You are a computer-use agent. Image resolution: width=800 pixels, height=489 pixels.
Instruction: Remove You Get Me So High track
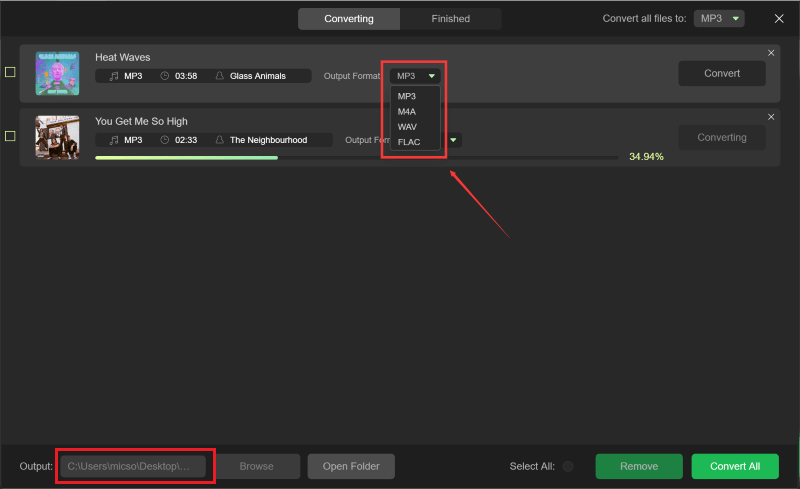(770, 117)
